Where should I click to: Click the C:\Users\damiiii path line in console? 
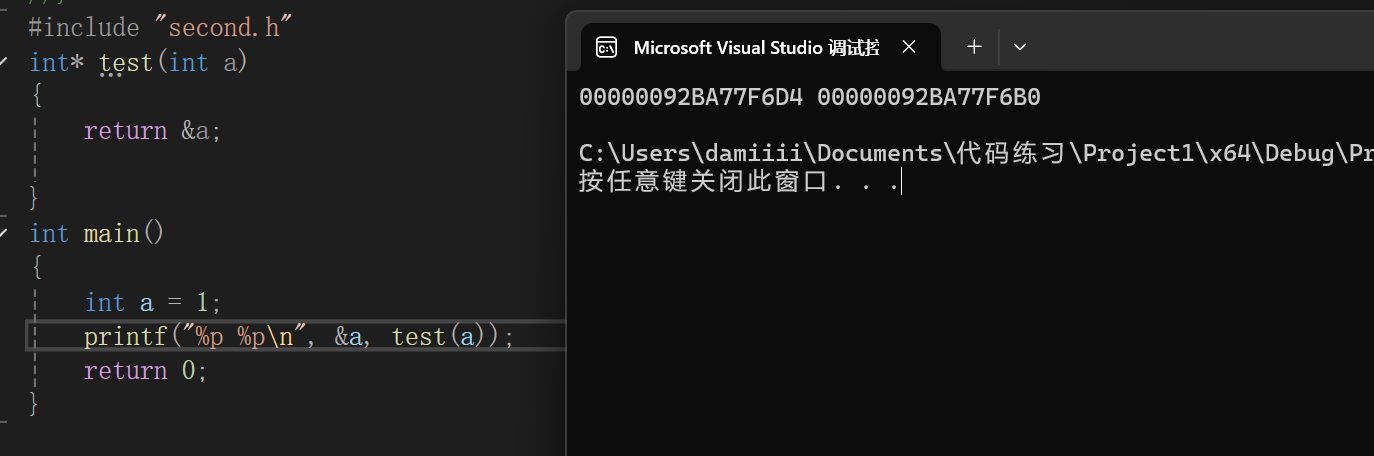pyautogui.click(x=960, y=153)
